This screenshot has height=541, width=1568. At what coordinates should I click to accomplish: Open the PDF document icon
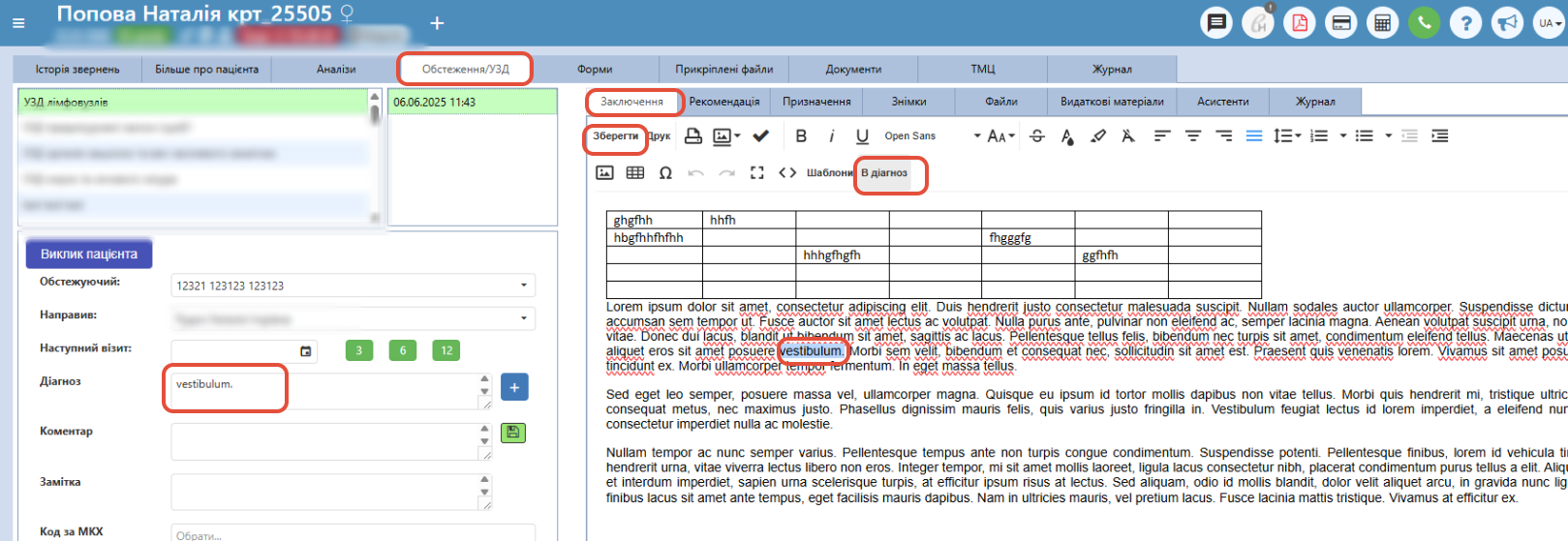pyautogui.click(x=1300, y=22)
